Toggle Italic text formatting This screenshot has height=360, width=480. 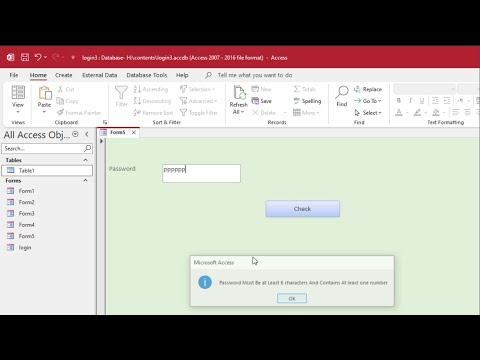[x=410, y=101]
